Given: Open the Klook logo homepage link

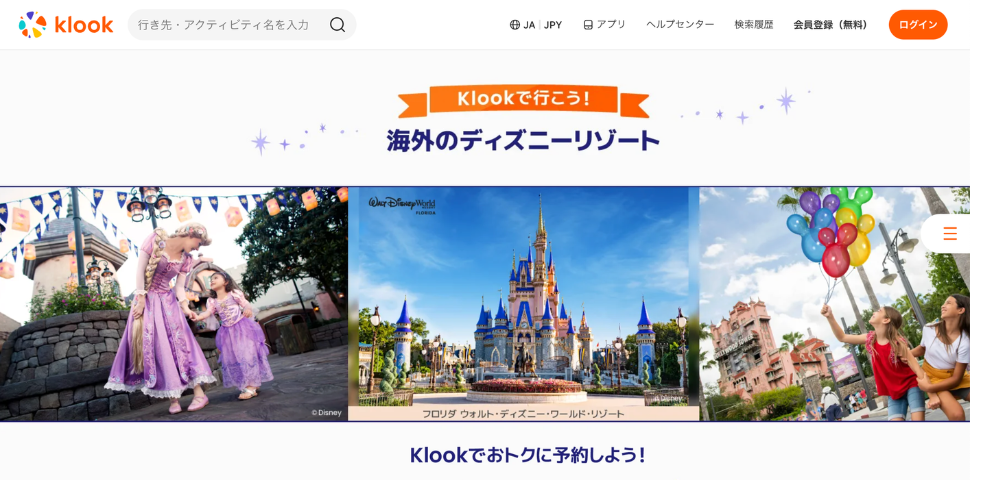Looking at the screenshot, I should (x=66, y=25).
